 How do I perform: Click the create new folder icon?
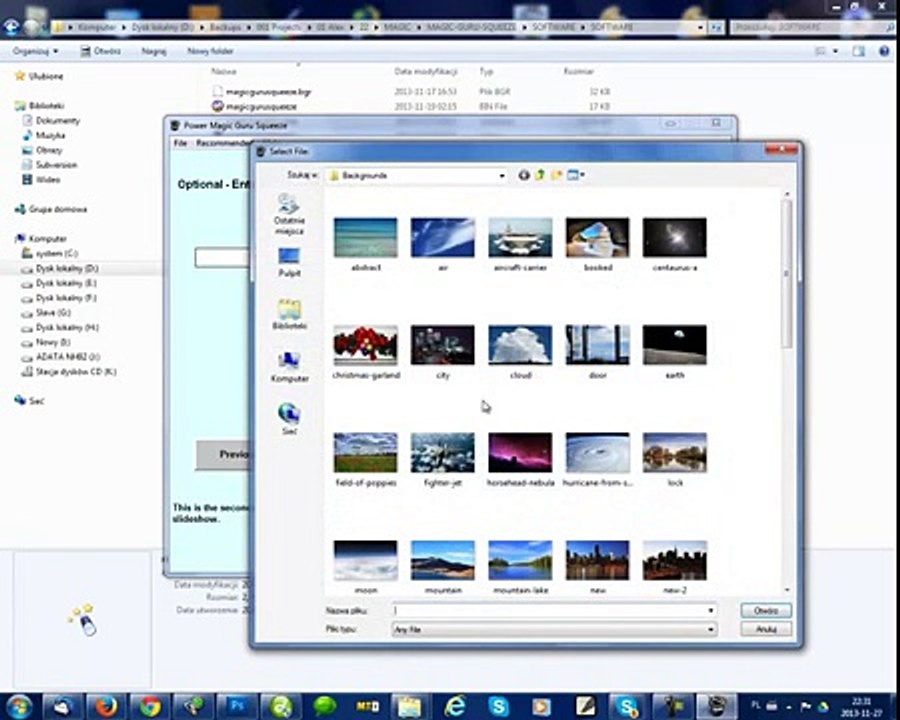pyautogui.click(x=557, y=175)
